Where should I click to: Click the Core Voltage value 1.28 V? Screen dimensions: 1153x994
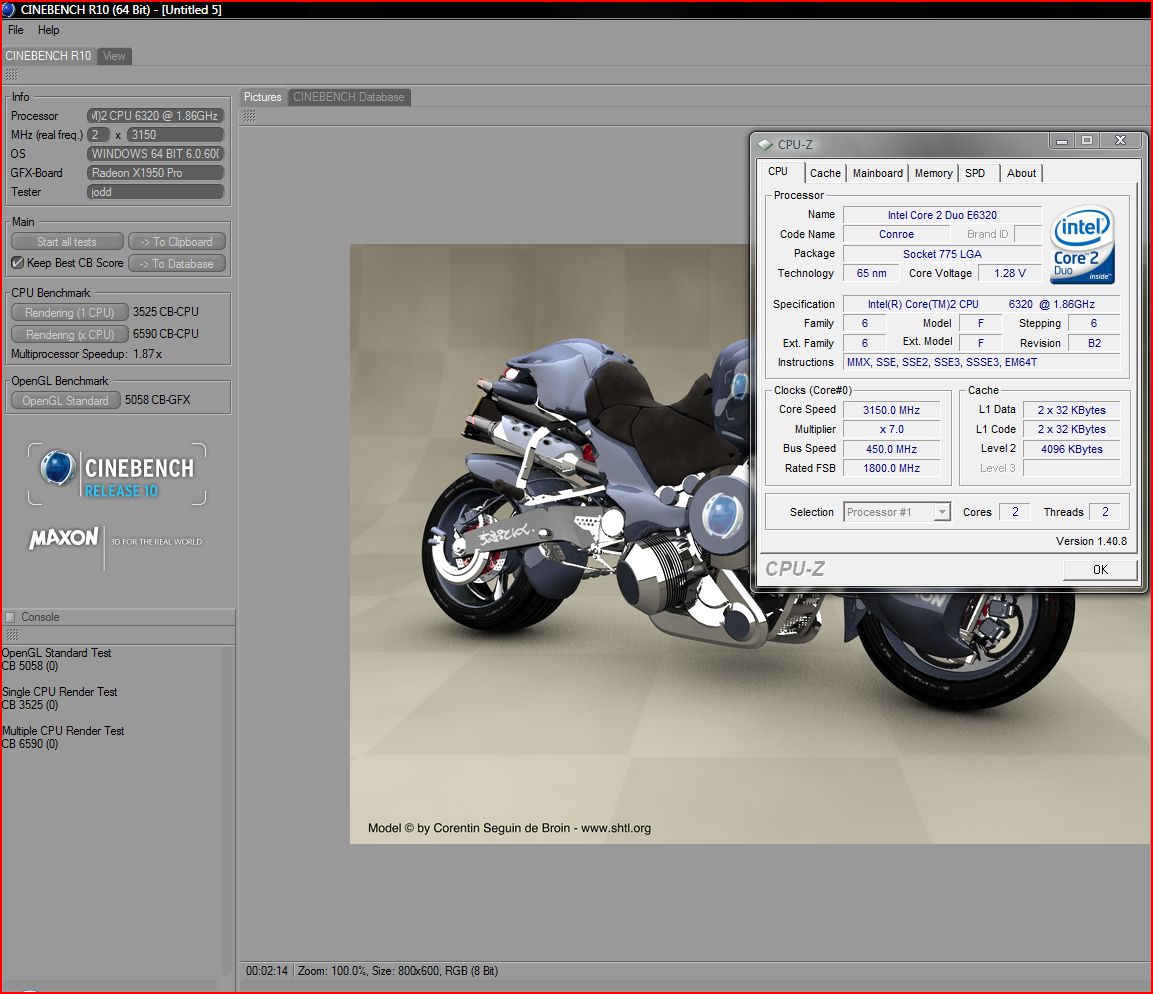(x=1010, y=273)
